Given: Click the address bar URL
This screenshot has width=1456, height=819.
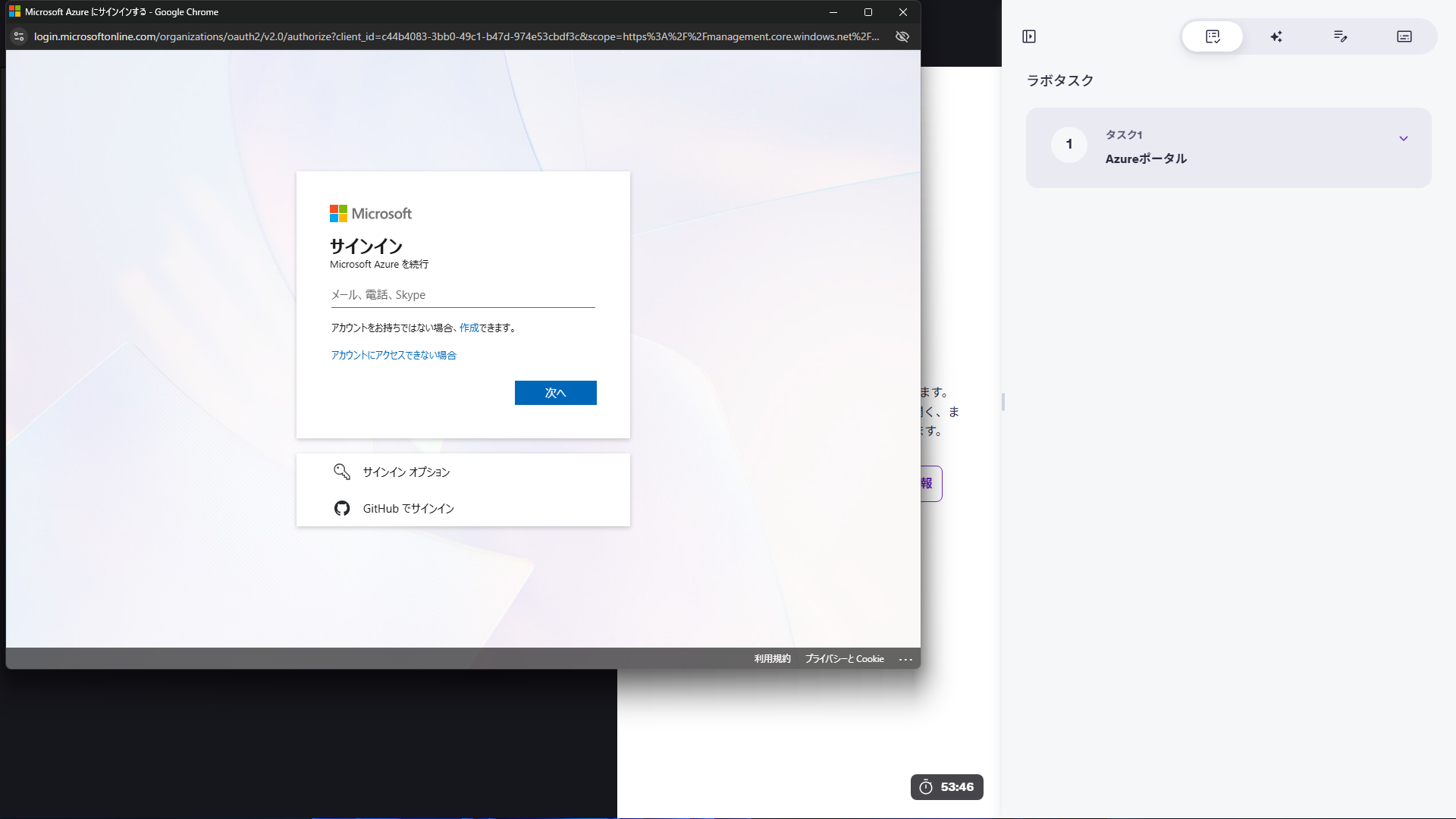Looking at the screenshot, I should pyautogui.click(x=457, y=36).
